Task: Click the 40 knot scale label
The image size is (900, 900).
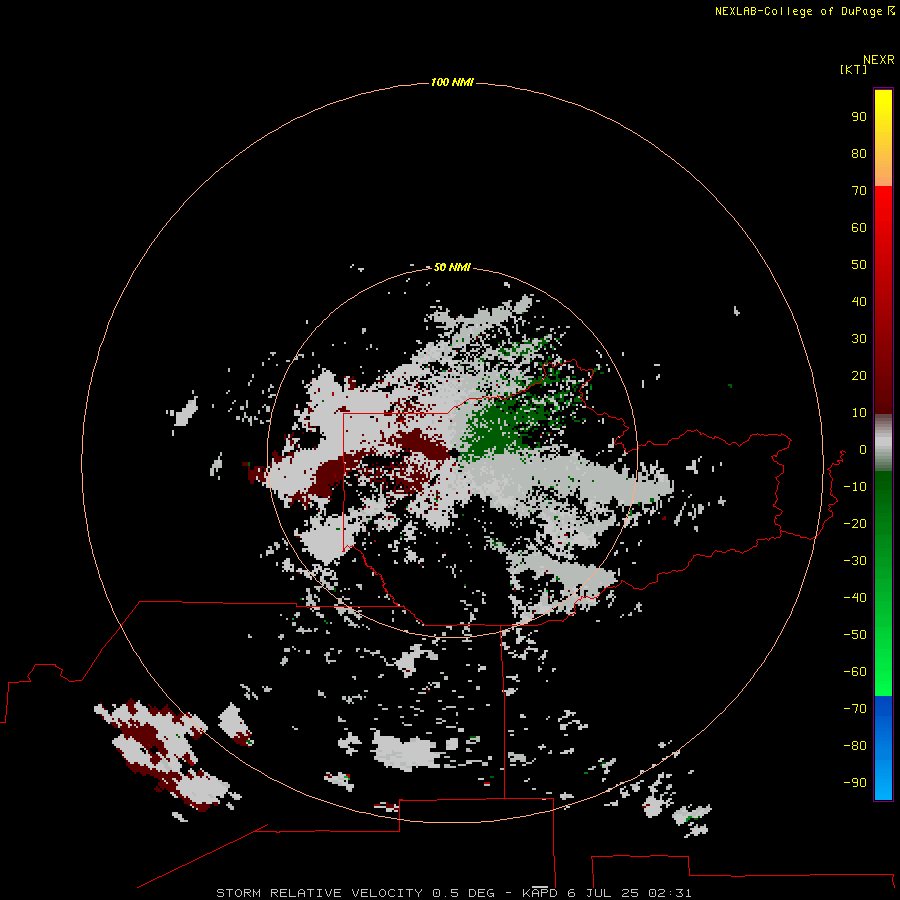Action: [859, 301]
